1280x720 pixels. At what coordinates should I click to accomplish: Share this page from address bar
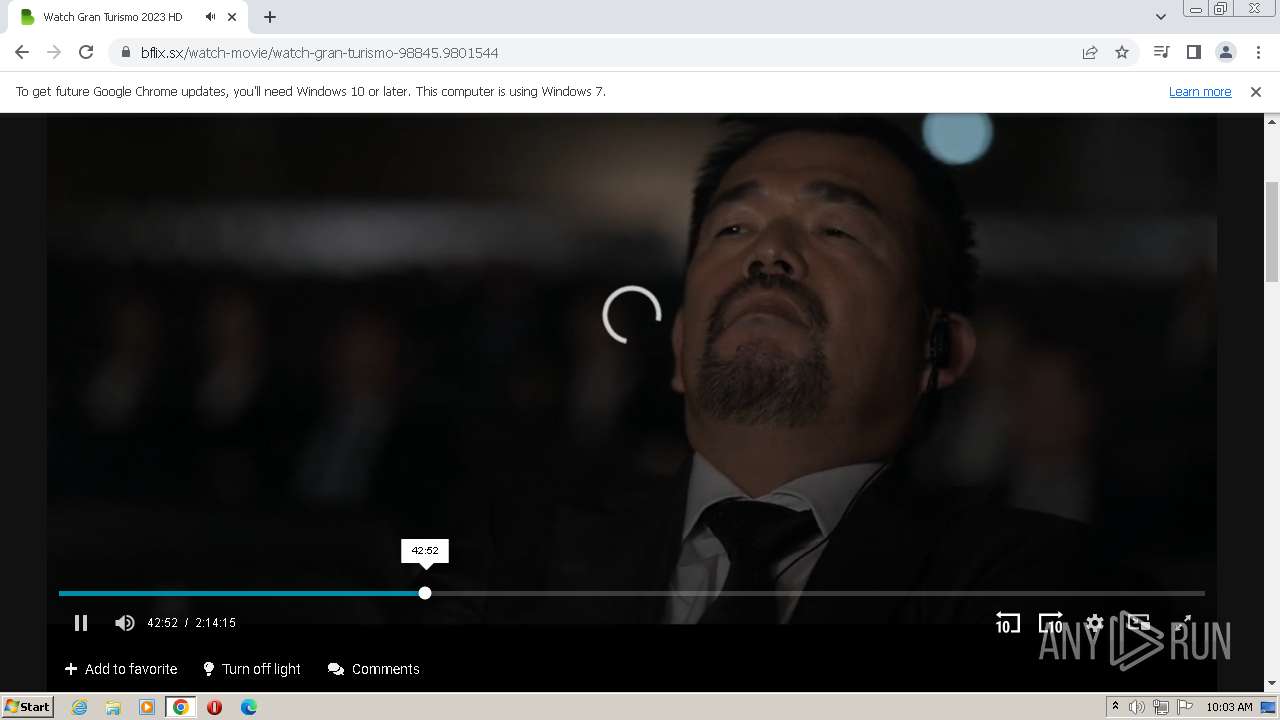point(1090,52)
